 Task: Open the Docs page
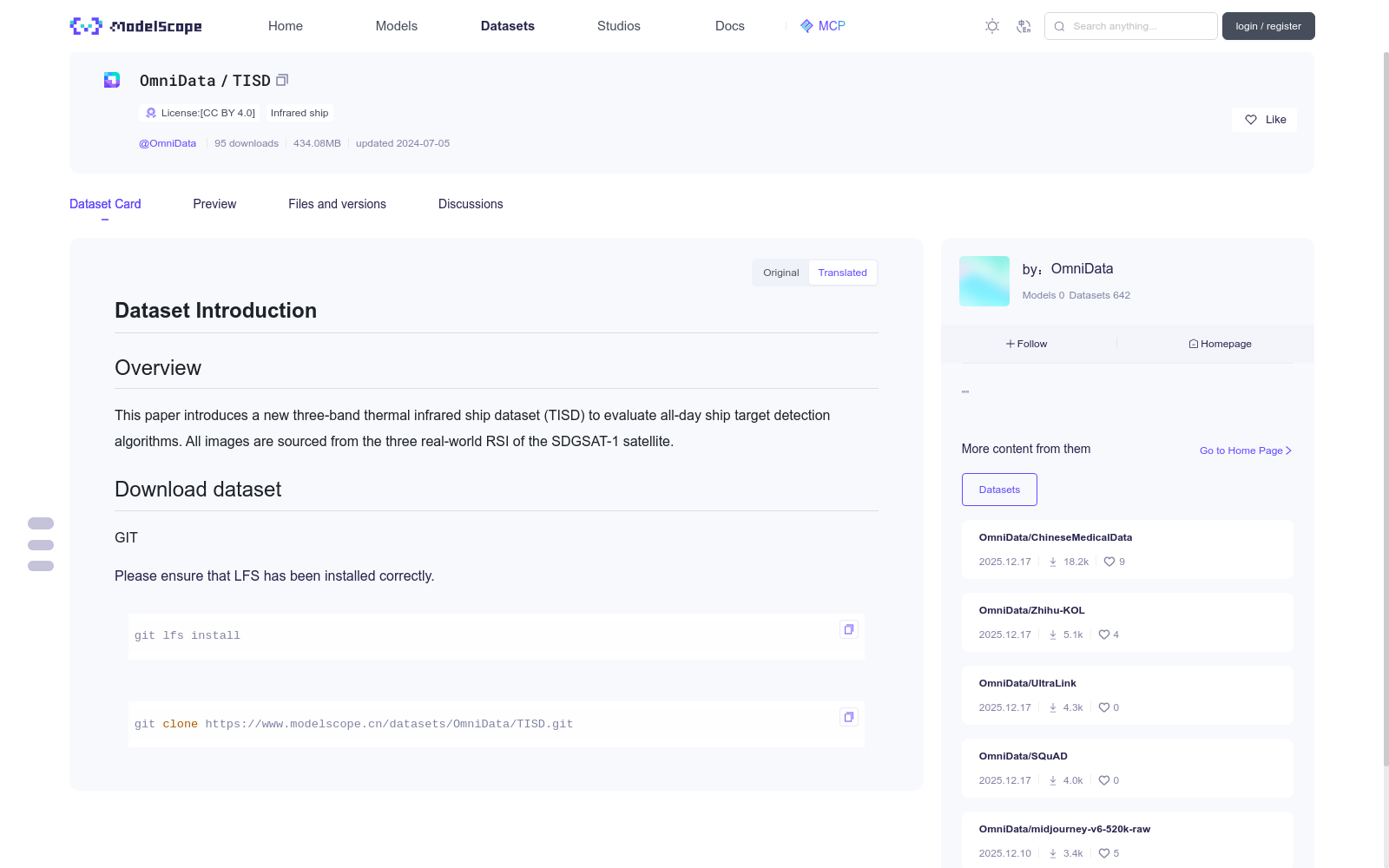coord(730,26)
